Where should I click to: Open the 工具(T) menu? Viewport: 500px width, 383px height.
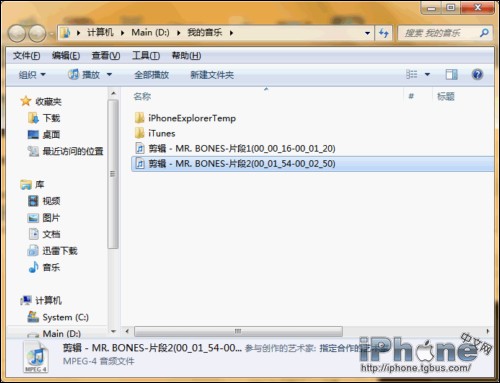(146, 56)
